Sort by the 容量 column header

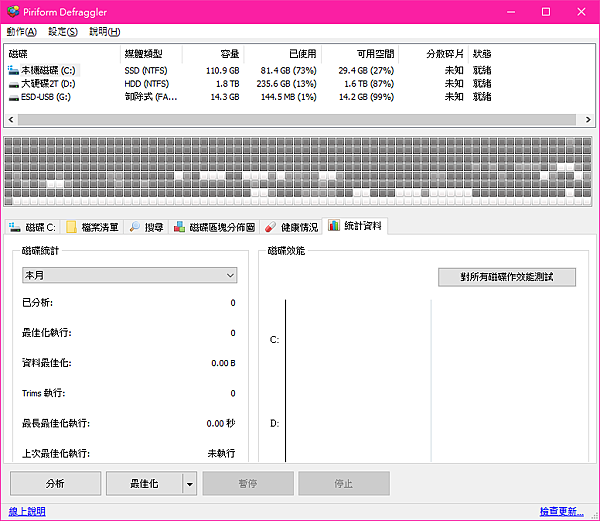click(x=213, y=54)
